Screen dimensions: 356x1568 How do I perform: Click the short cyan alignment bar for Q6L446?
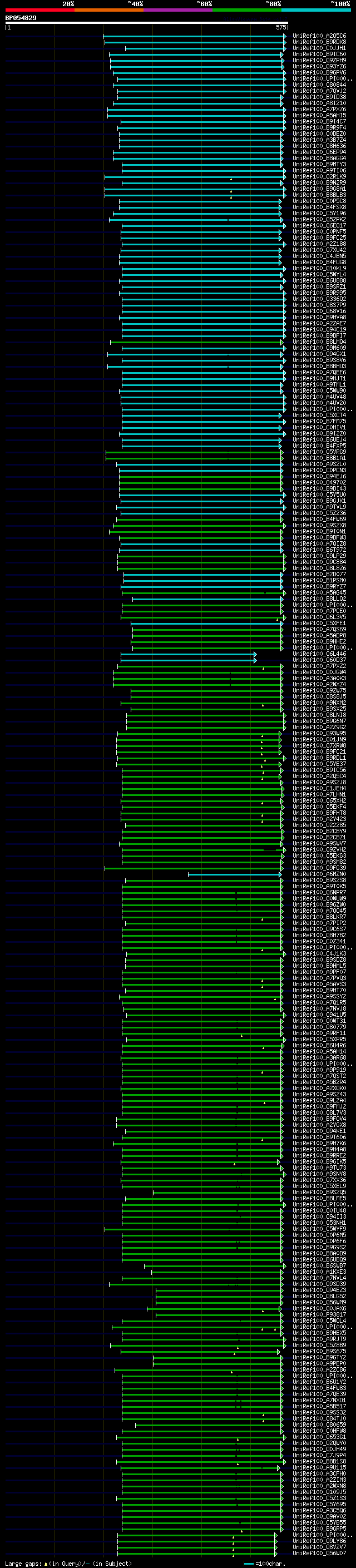[188, 654]
